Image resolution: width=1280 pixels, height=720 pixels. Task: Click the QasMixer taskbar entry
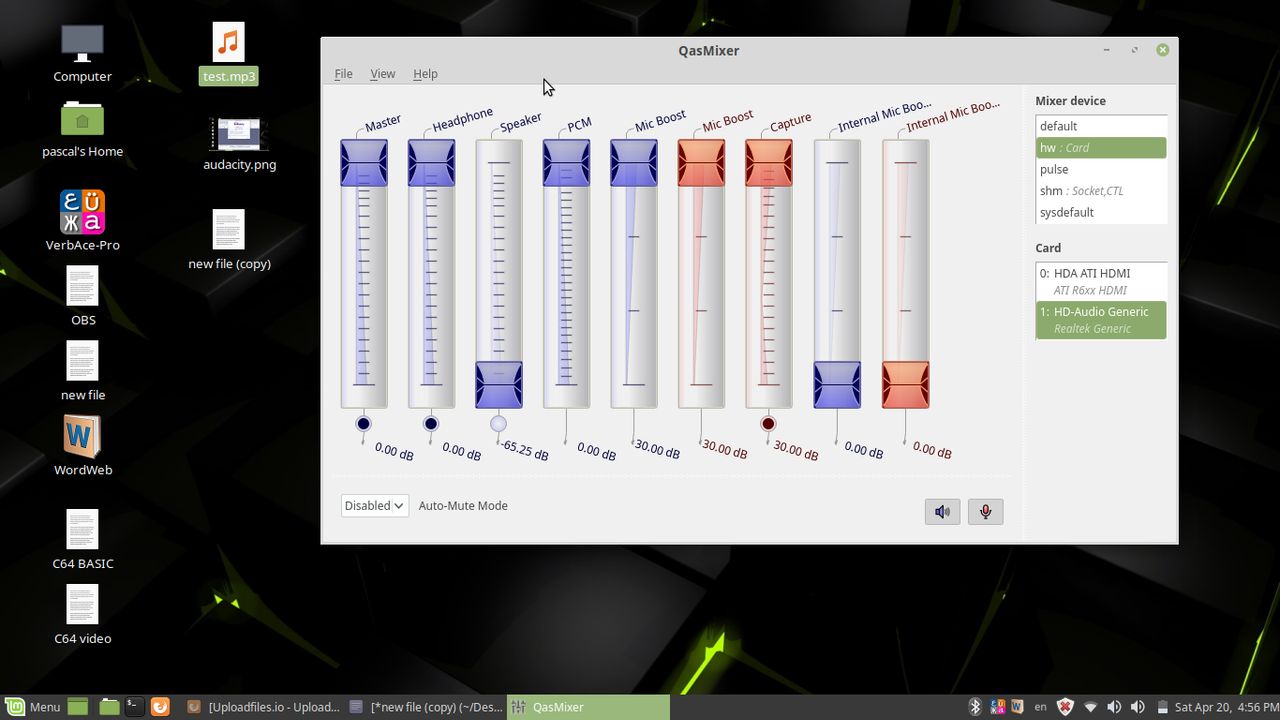[588, 707]
